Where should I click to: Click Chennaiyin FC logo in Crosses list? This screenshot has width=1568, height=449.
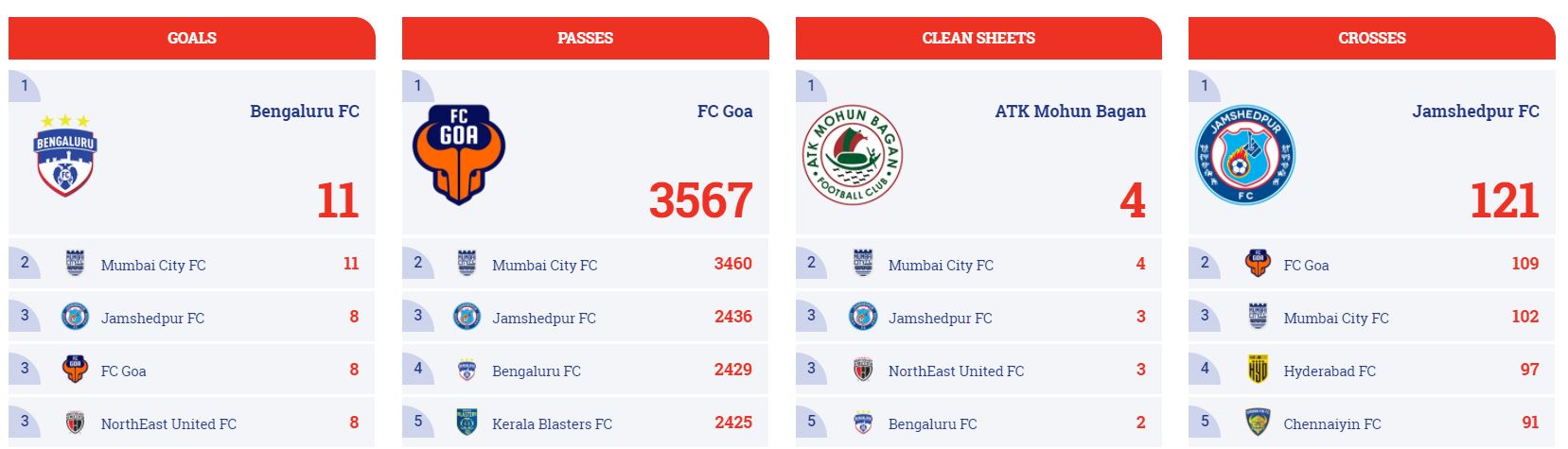1258,423
